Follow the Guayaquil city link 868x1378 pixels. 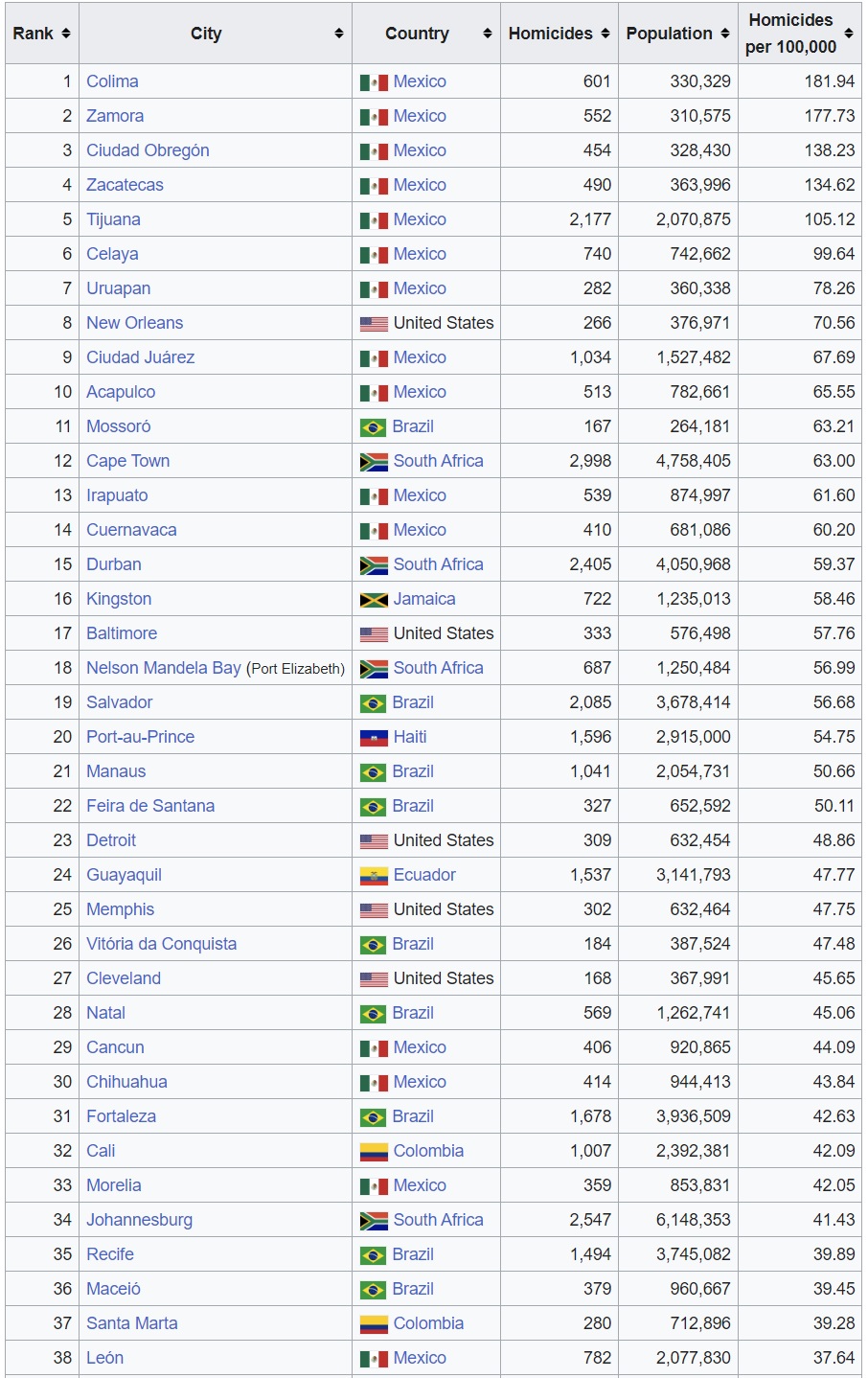pos(124,875)
